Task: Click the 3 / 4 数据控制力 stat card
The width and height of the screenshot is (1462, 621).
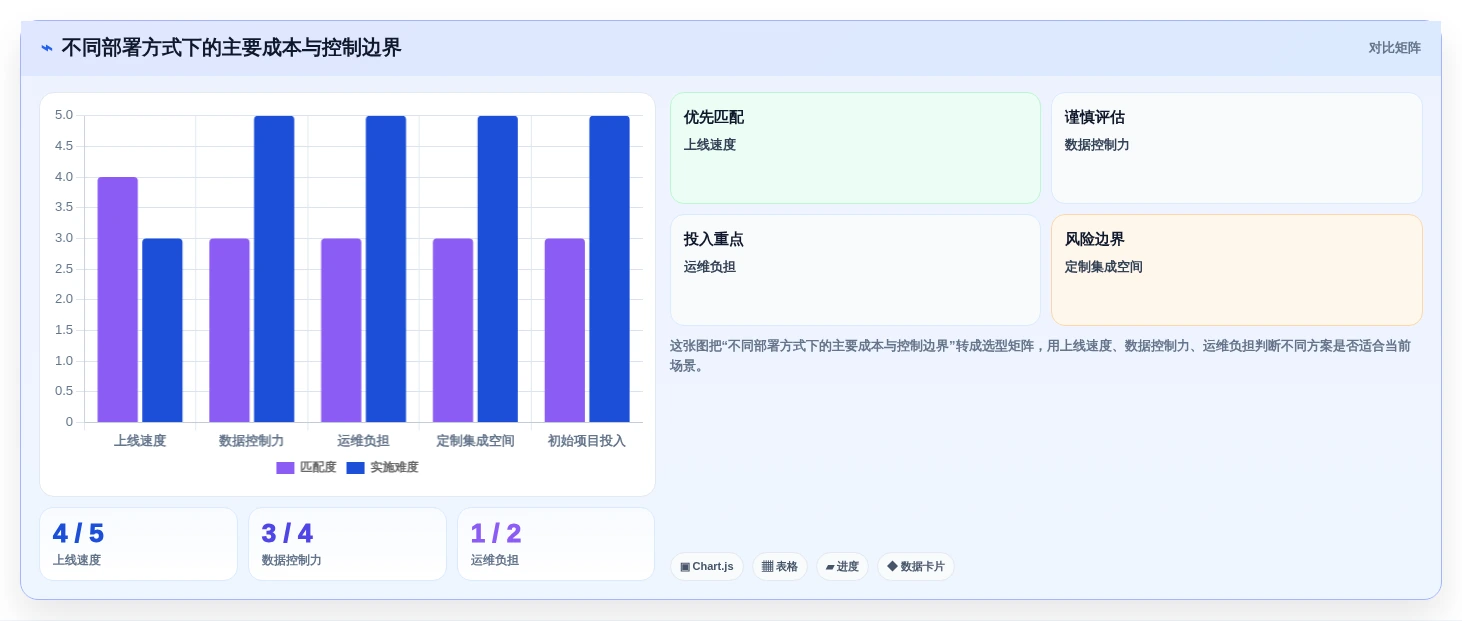Action: click(347, 544)
